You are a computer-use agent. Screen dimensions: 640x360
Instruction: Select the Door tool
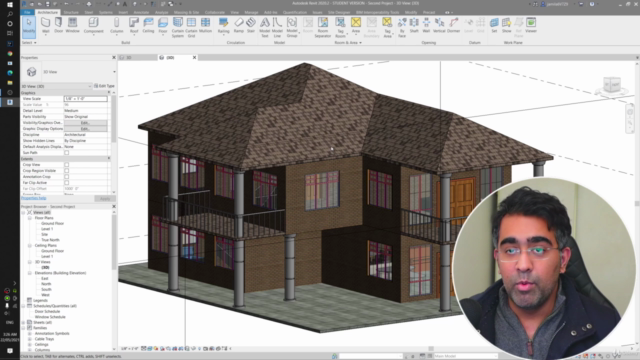[x=58, y=26]
